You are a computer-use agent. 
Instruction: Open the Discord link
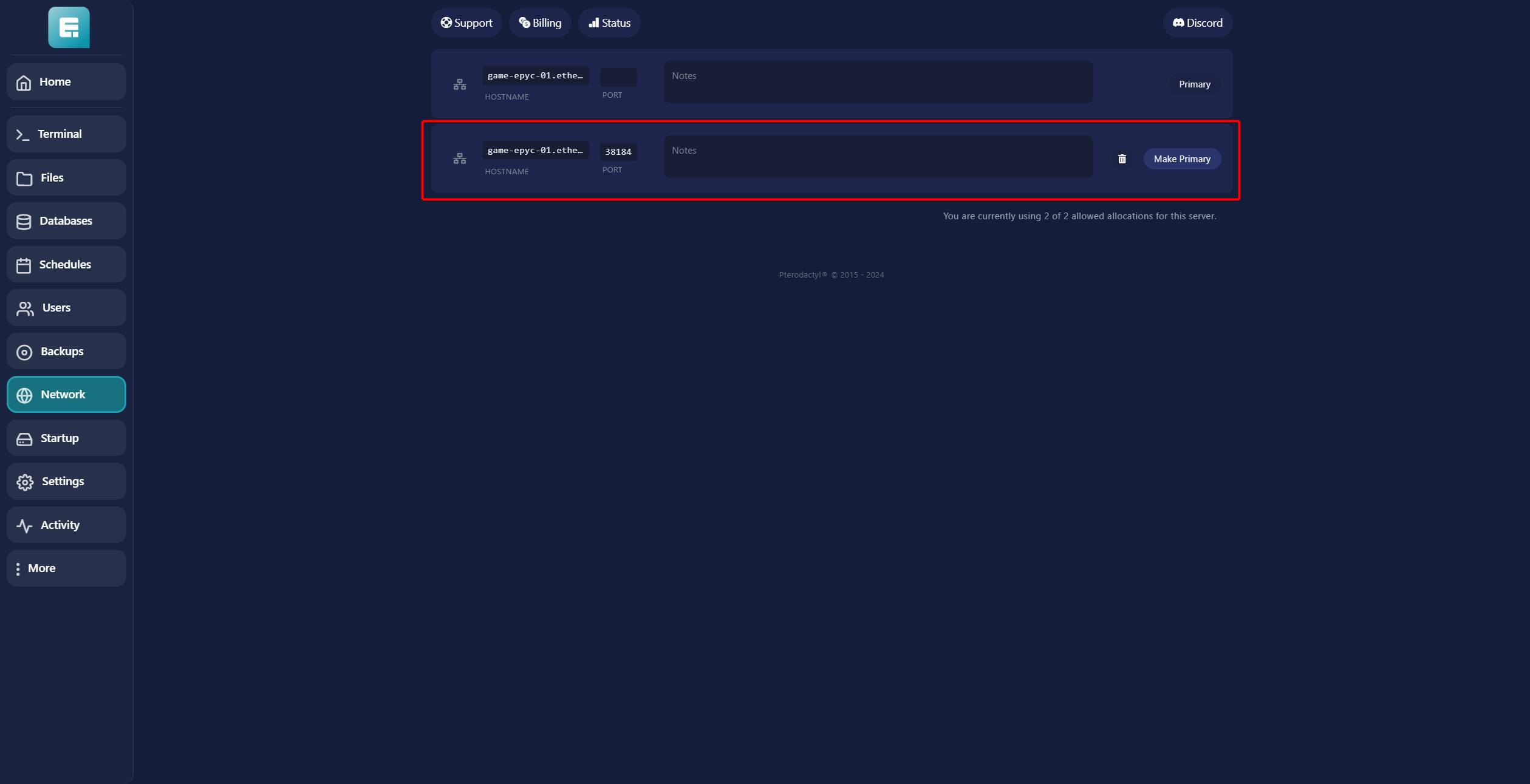(1197, 23)
